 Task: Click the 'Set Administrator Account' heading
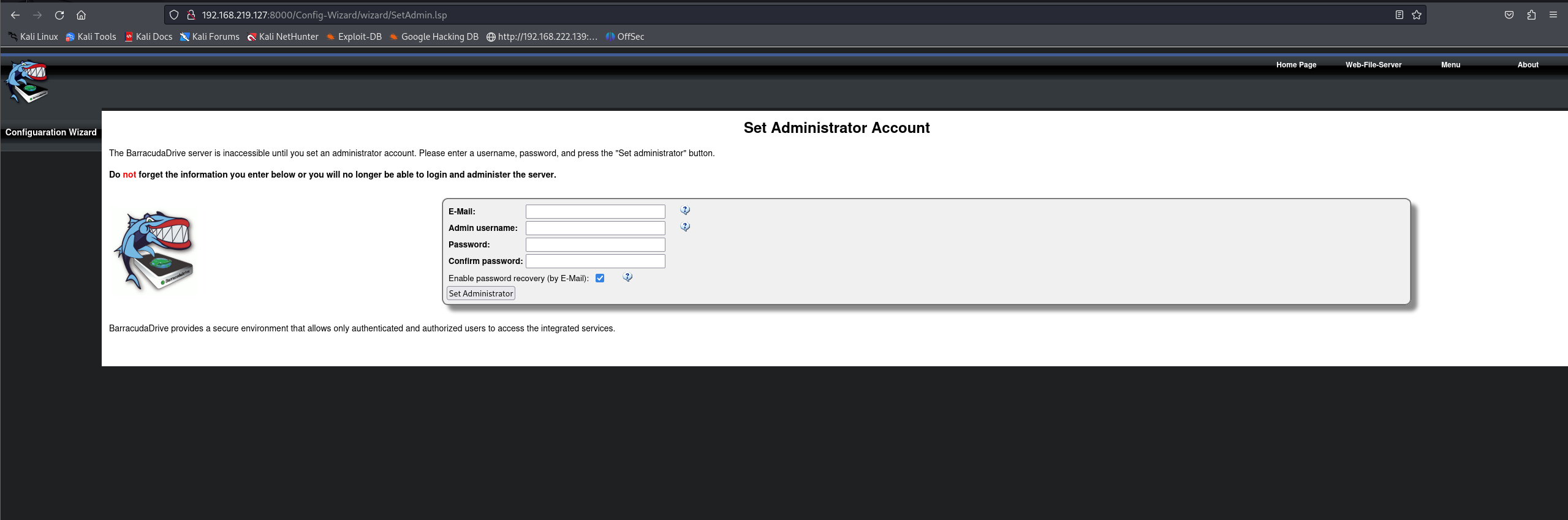(x=836, y=127)
